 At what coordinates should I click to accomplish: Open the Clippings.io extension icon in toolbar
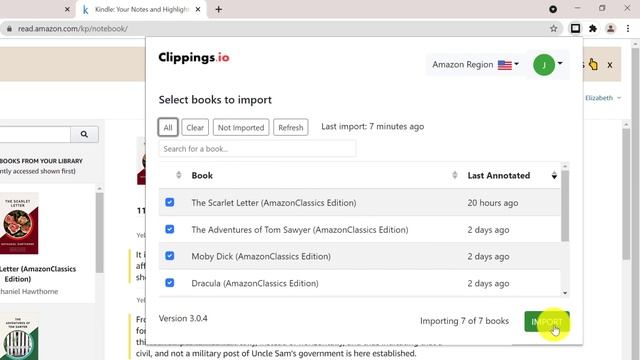pyautogui.click(x=575, y=28)
